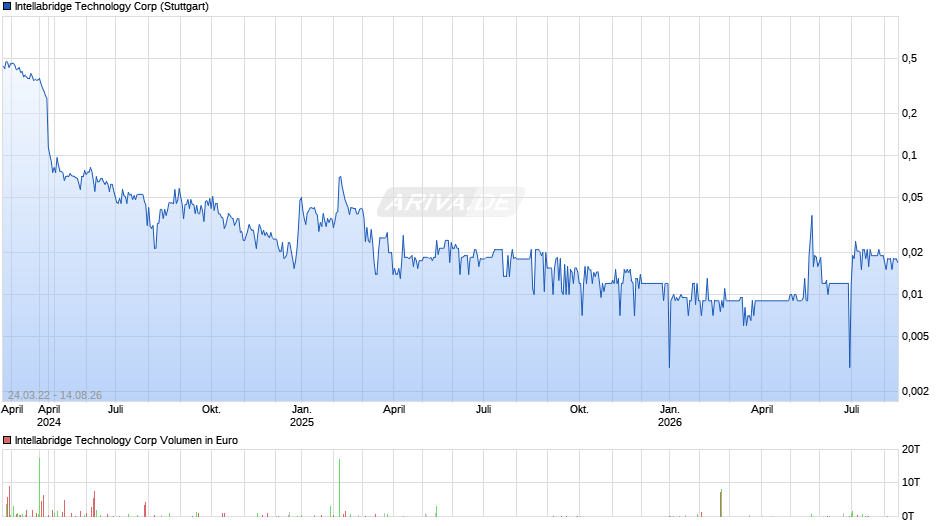
Task: Click the date range text '24.03.22 - 14.08.26'
Action: (x=55, y=395)
